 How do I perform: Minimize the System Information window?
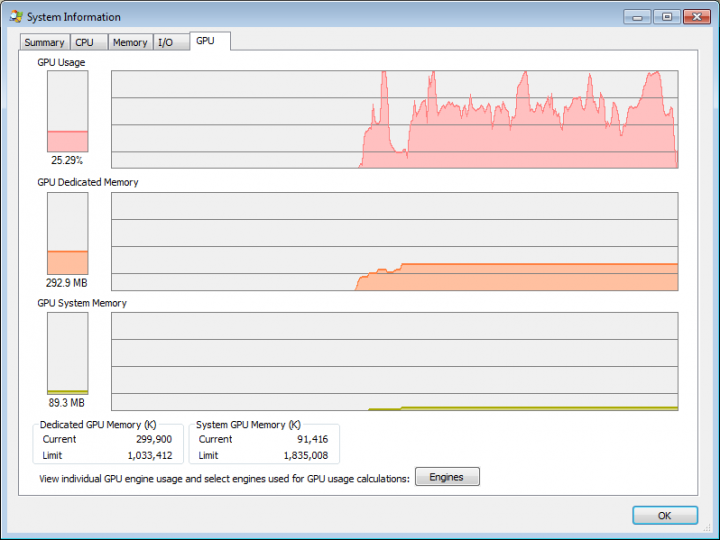pyautogui.click(x=637, y=17)
